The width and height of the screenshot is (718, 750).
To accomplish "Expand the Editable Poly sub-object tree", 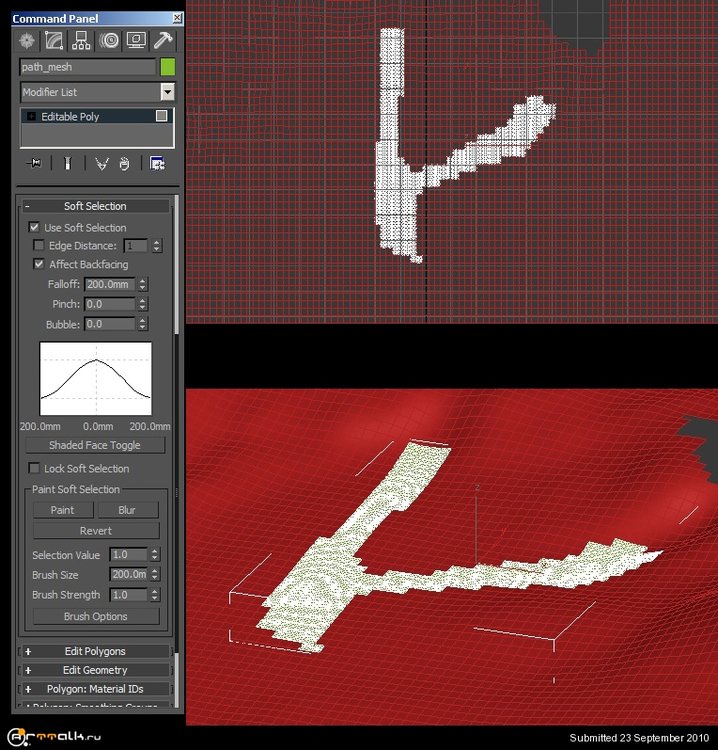I will pos(31,116).
